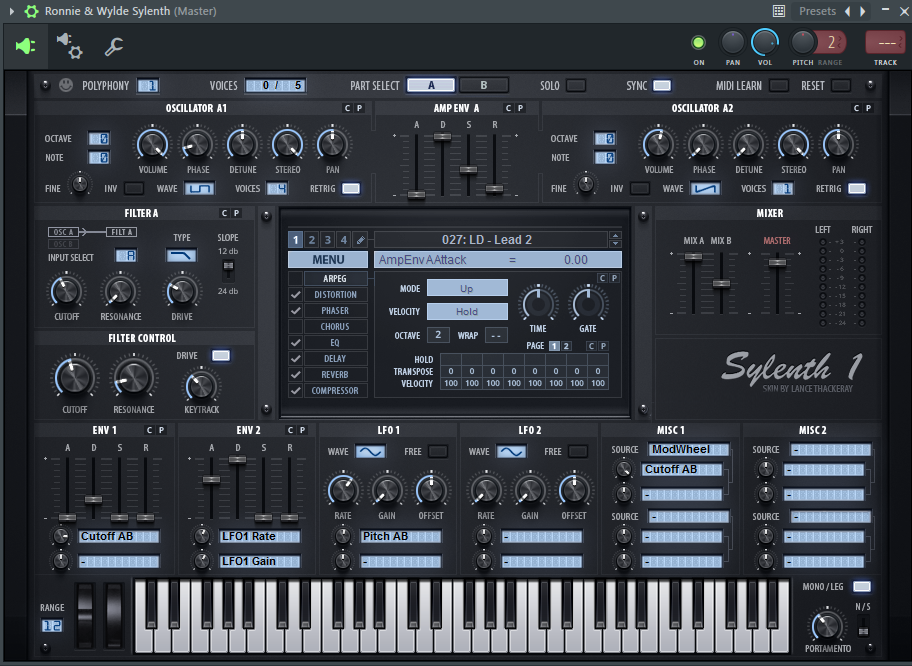This screenshot has height=666, width=912.
Task: Click Oscillator A2 paste P button
Action: pyautogui.click(x=868, y=108)
